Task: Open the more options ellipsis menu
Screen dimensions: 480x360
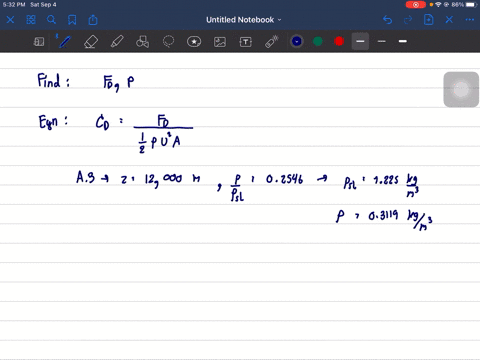Action: [470, 20]
